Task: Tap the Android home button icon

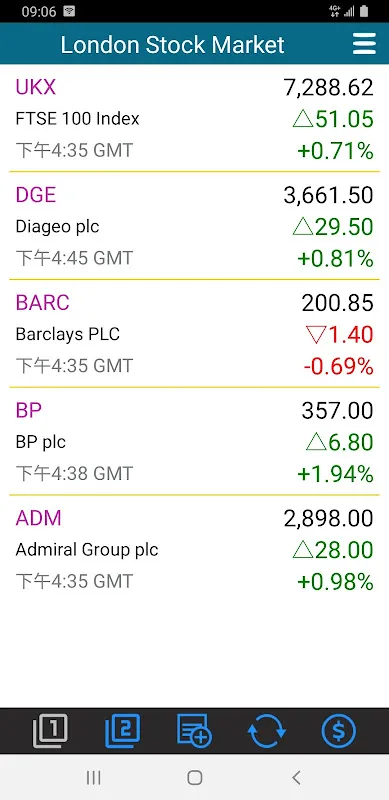Action: [x=194, y=778]
